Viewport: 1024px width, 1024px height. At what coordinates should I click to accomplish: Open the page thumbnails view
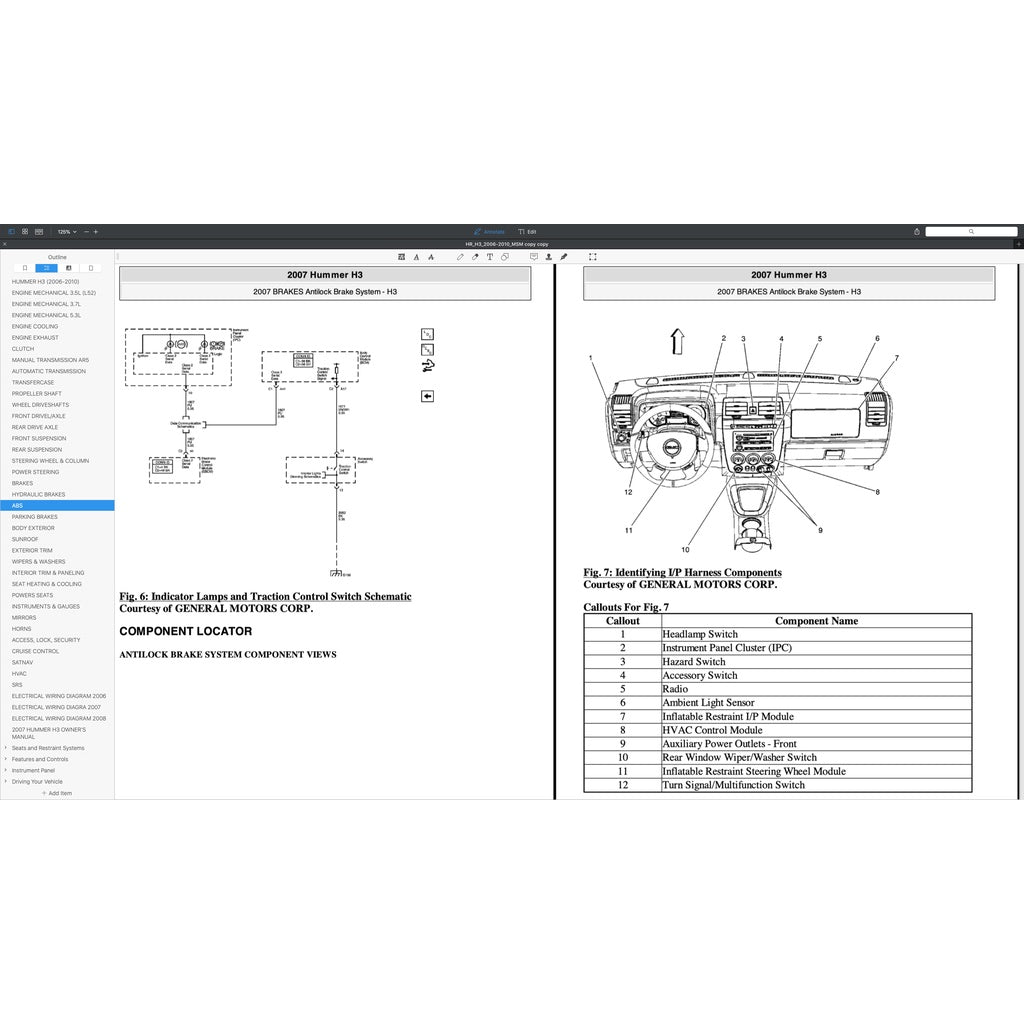click(24, 231)
